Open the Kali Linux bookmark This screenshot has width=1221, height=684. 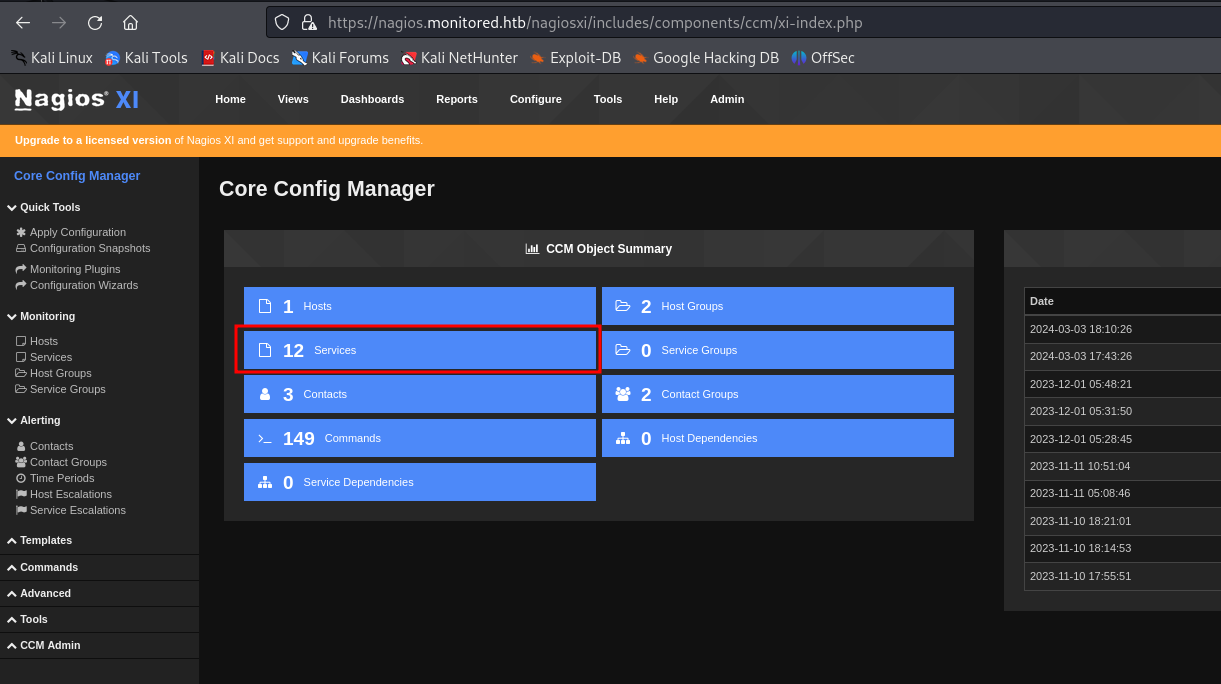point(51,58)
